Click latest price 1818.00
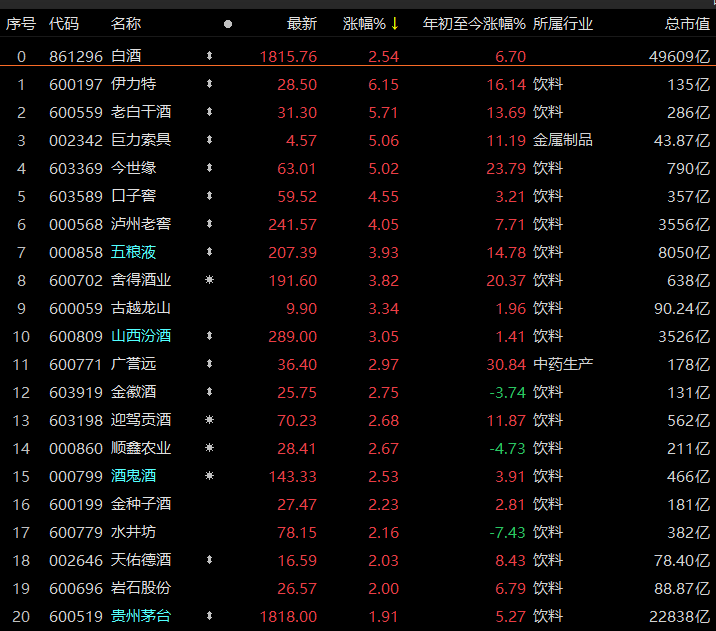Viewport: 716px width, 631px height. pyautogui.click(x=288, y=617)
